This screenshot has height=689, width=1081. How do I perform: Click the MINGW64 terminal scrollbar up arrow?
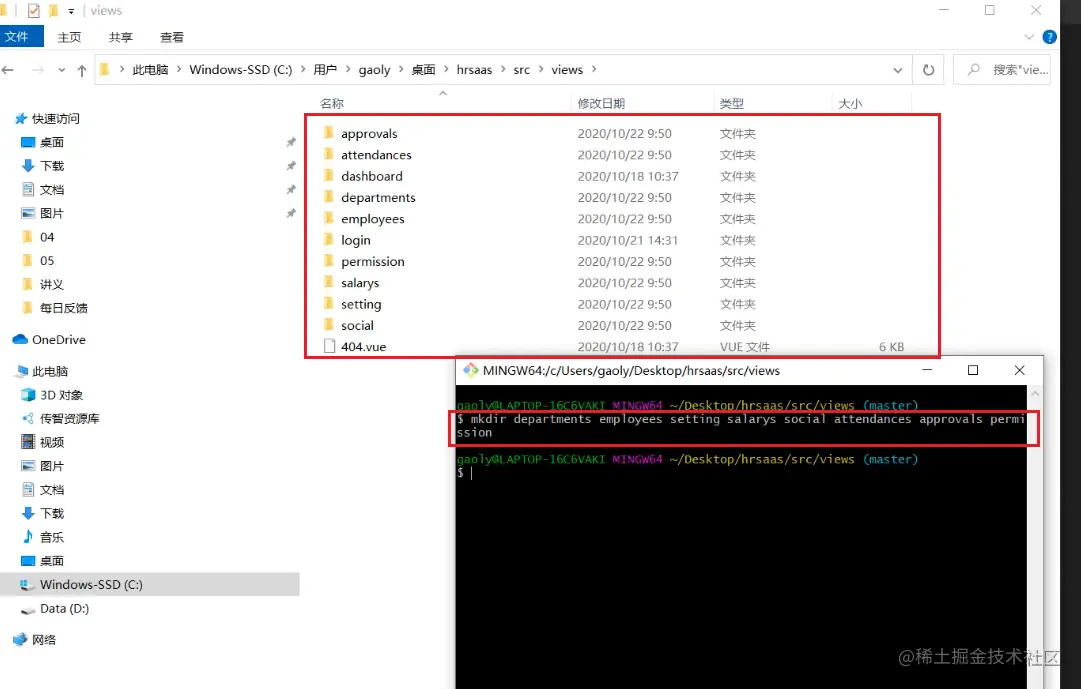click(1034, 393)
